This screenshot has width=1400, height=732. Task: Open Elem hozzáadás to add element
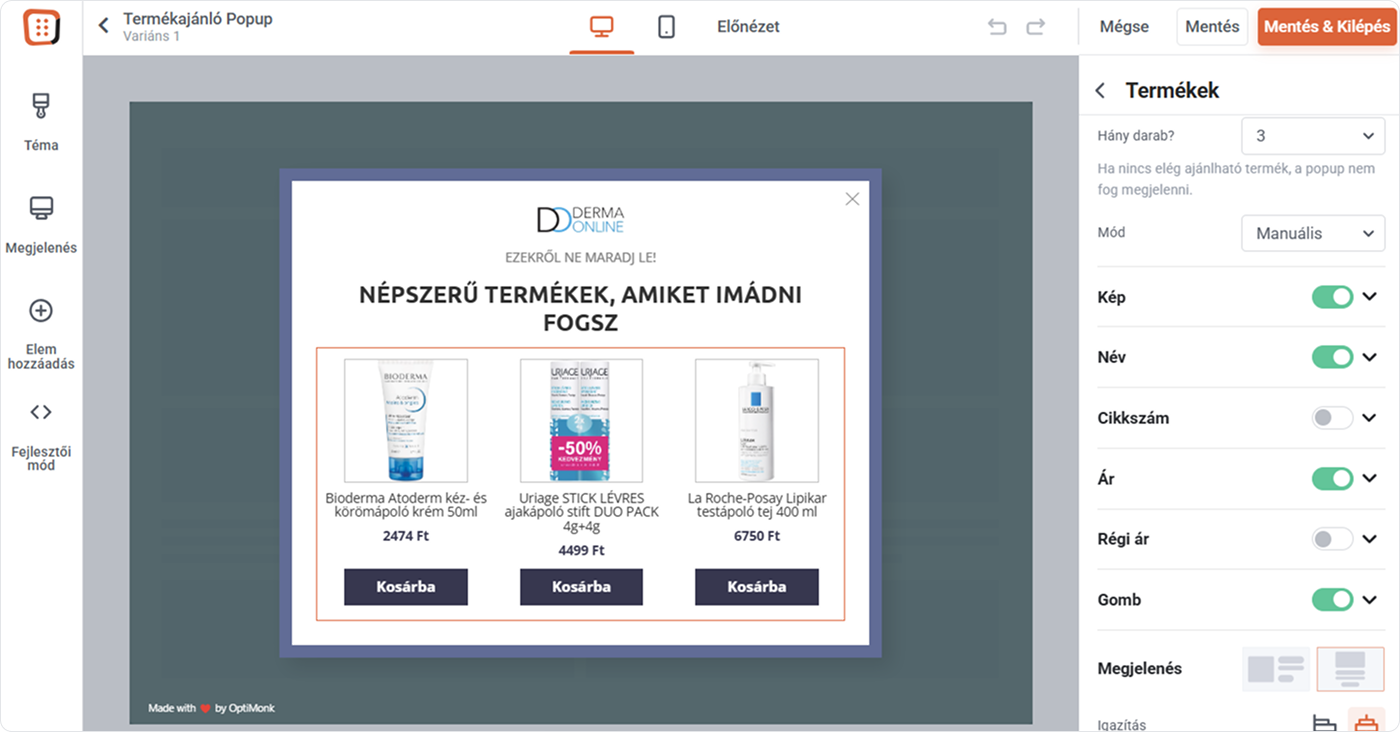tap(41, 334)
